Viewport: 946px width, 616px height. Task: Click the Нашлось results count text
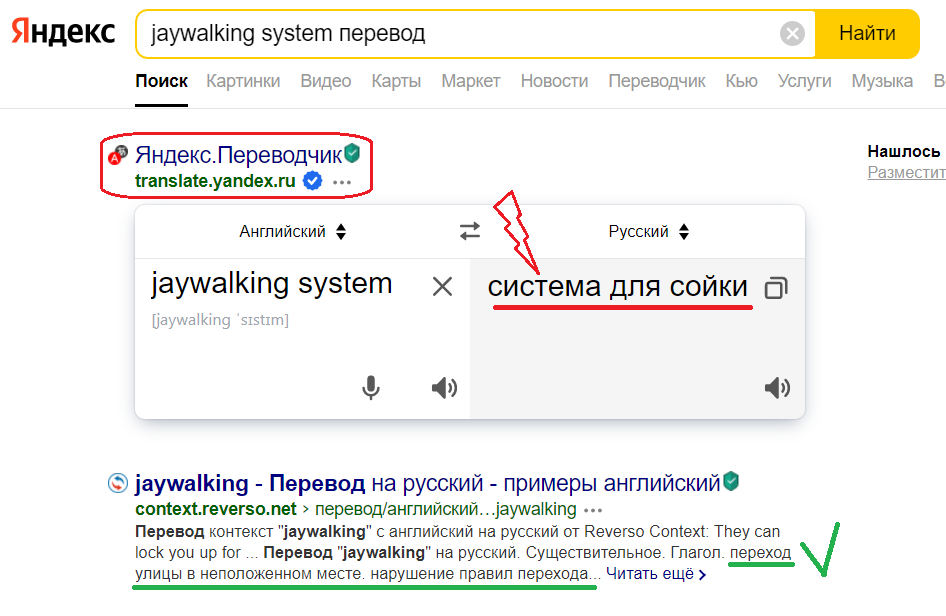click(x=904, y=151)
